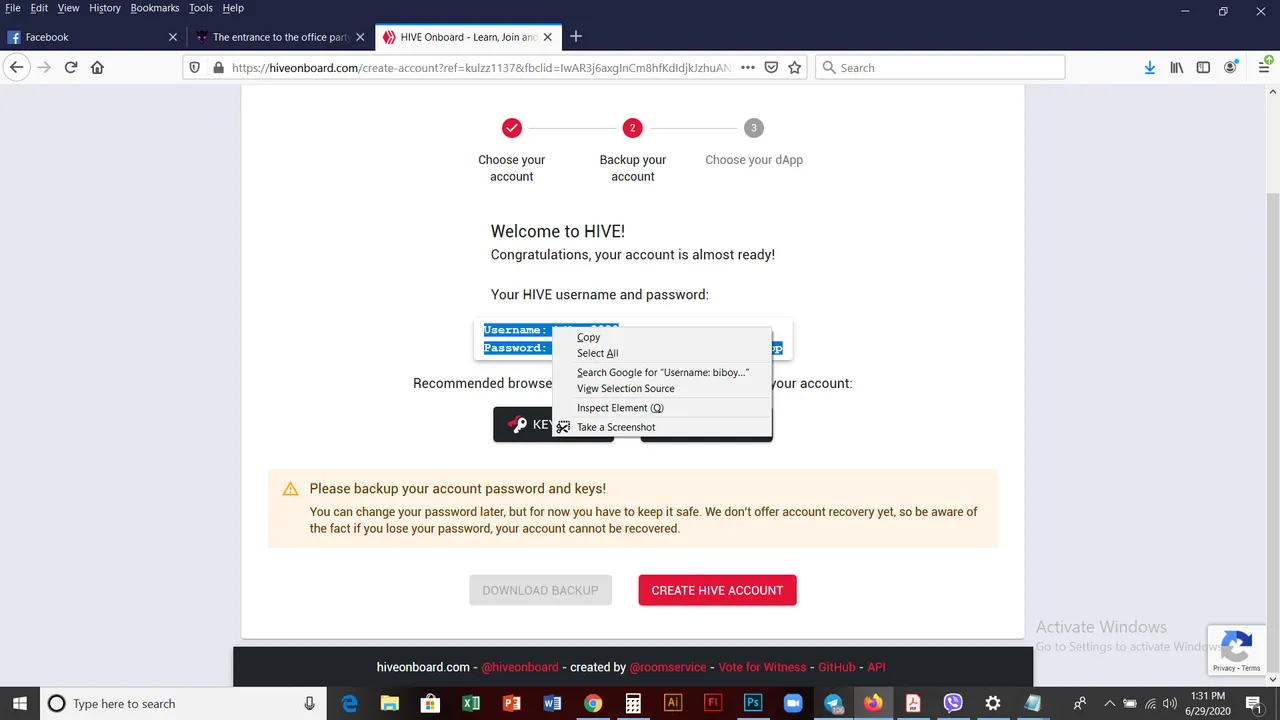Open the View menu
Image resolution: width=1280 pixels, height=720 pixels.
tap(68, 8)
